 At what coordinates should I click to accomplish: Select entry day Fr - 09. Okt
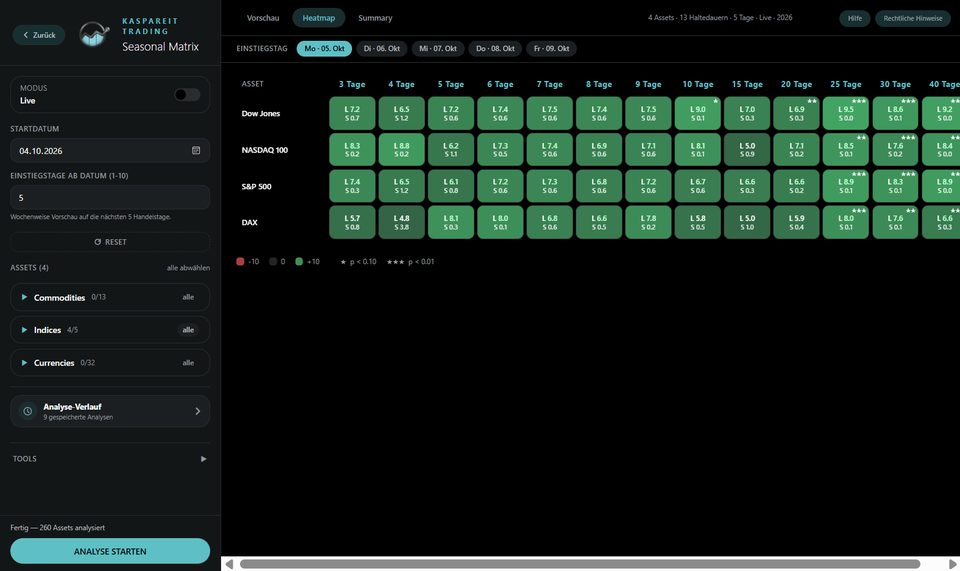pos(551,48)
